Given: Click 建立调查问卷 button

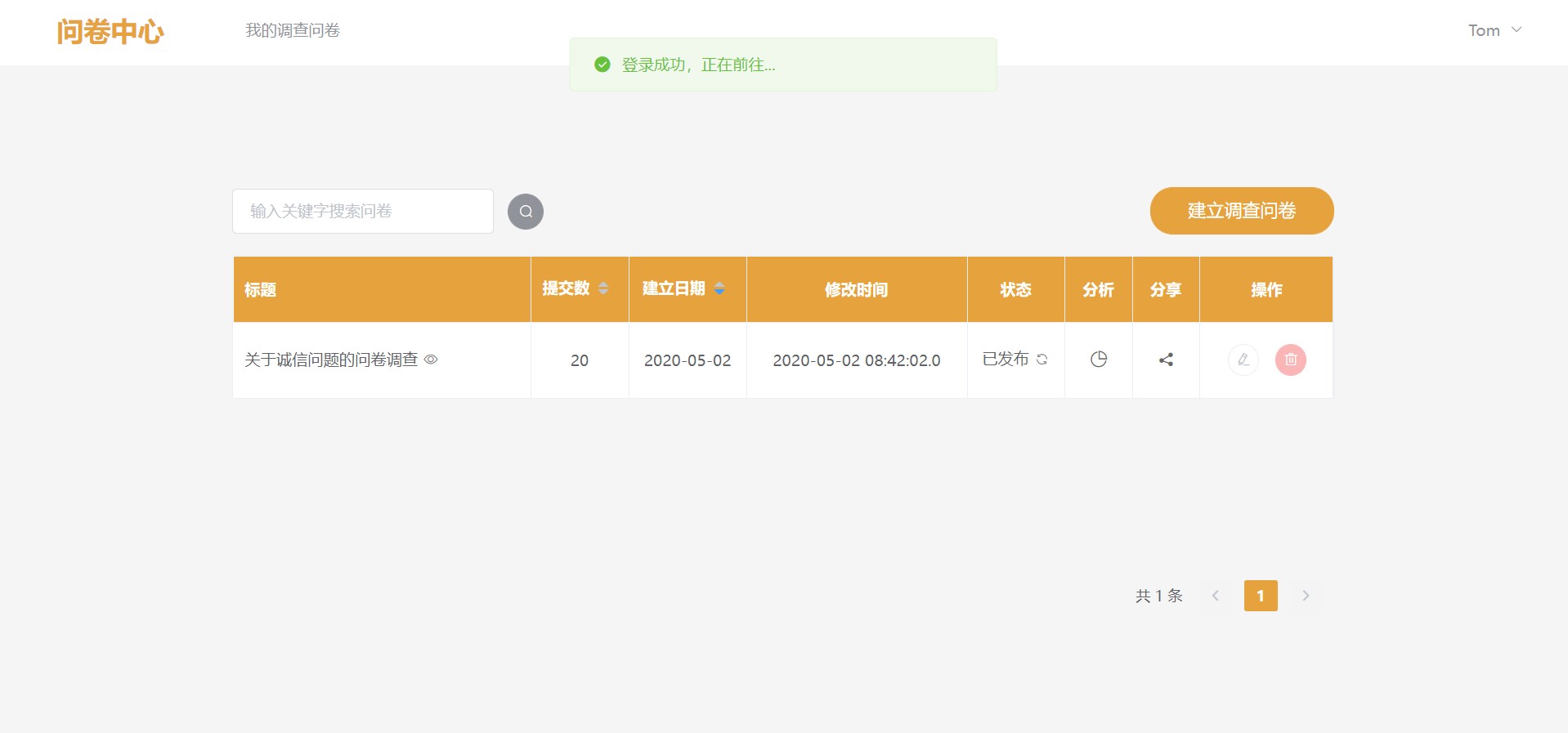Looking at the screenshot, I should [x=1242, y=211].
